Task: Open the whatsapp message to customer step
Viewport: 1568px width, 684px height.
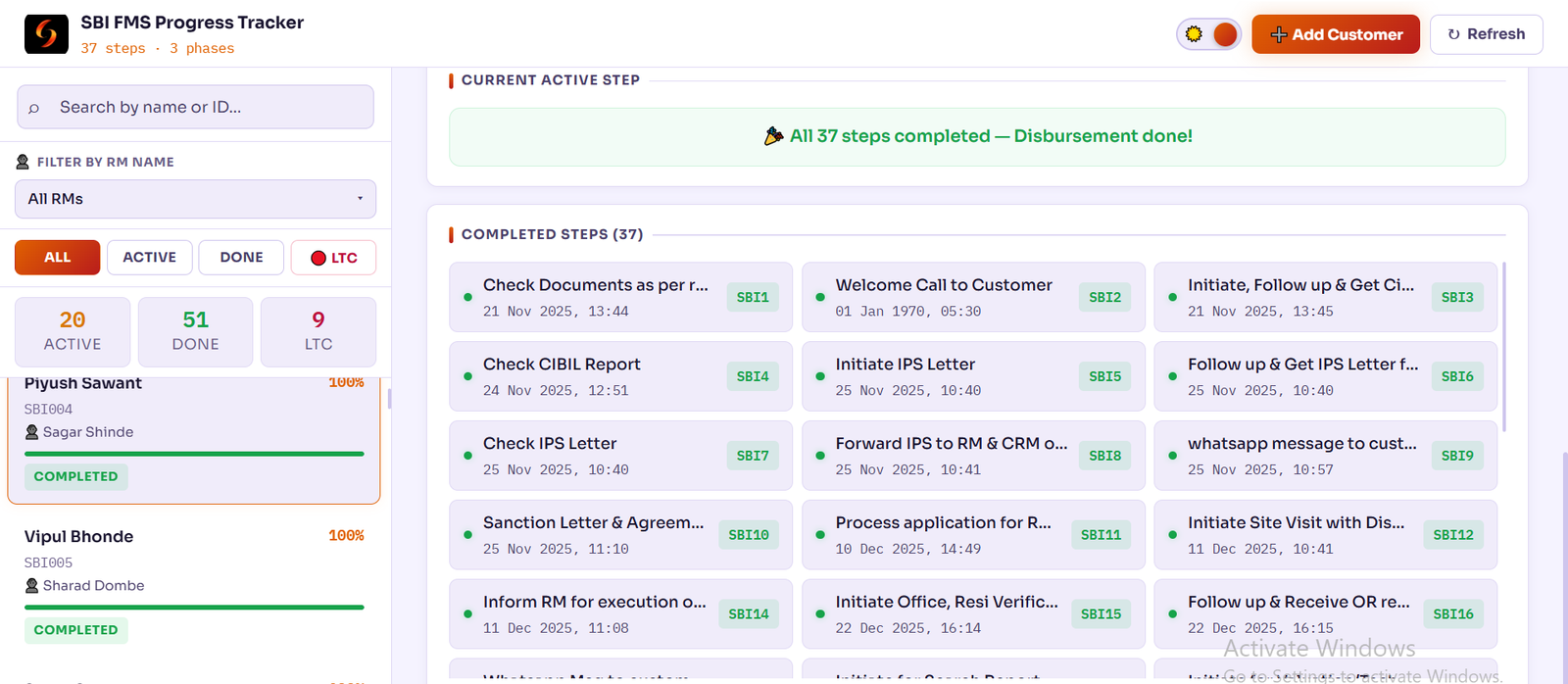Action: click(1325, 456)
